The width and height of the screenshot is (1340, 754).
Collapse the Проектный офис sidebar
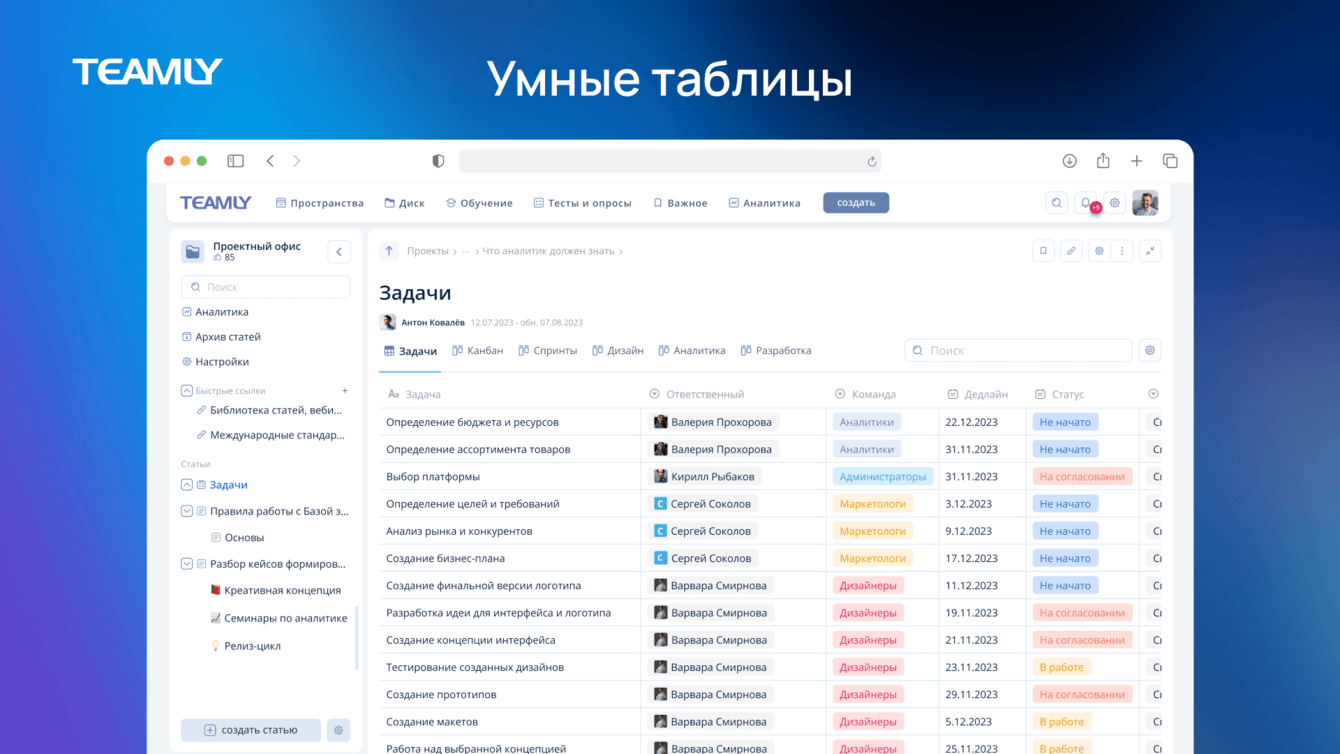tap(339, 252)
